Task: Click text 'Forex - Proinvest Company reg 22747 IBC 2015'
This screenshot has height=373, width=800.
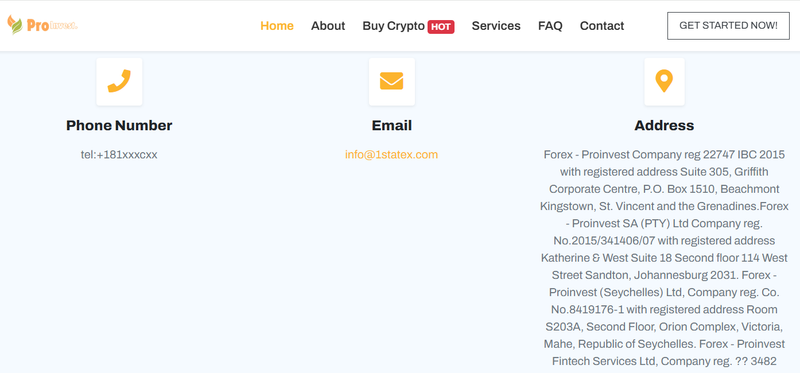Action: coord(664,155)
